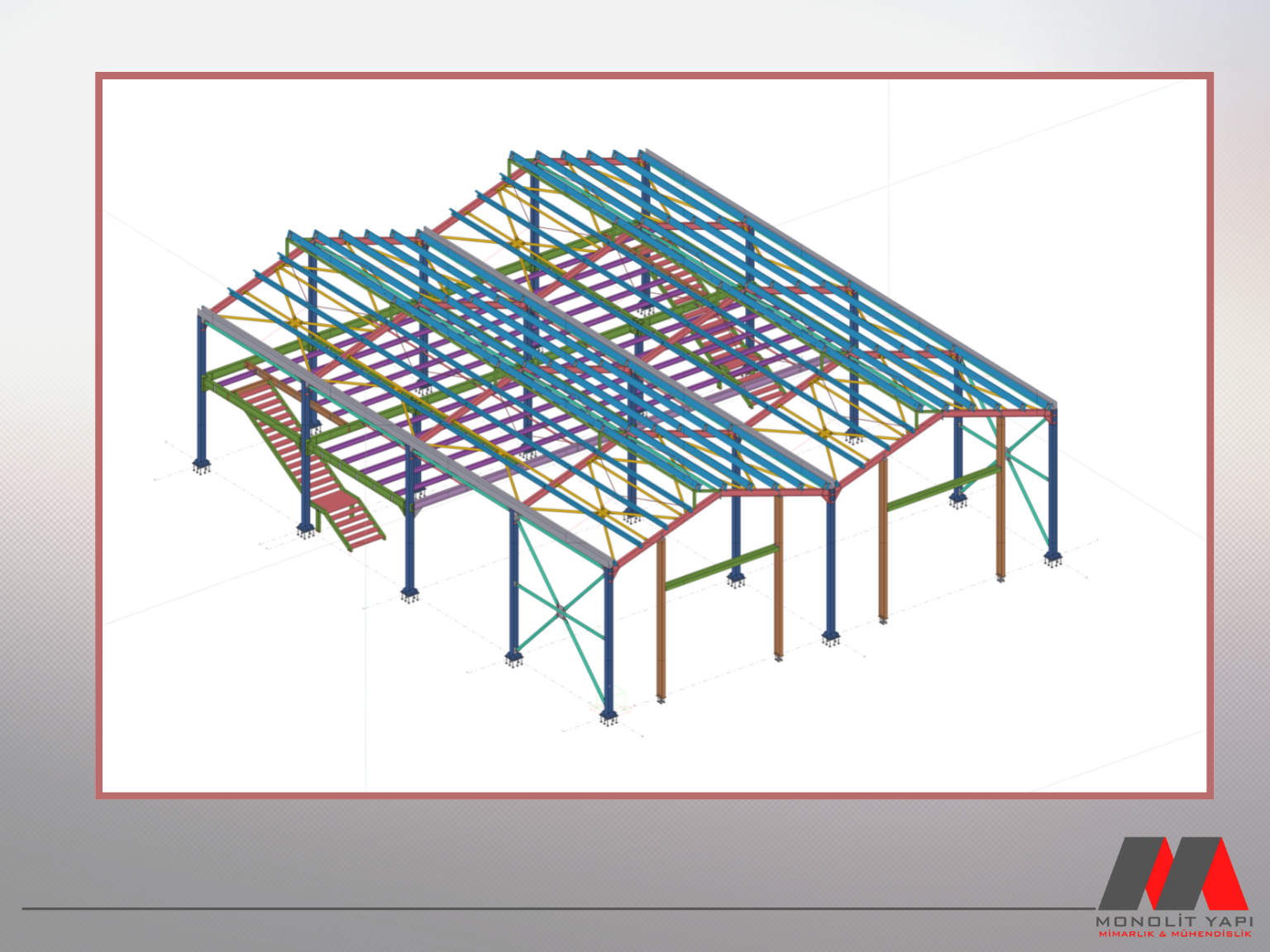Click the MİMARLIK & MÜHENDİSLİK tagline text

coord(1174,934)
